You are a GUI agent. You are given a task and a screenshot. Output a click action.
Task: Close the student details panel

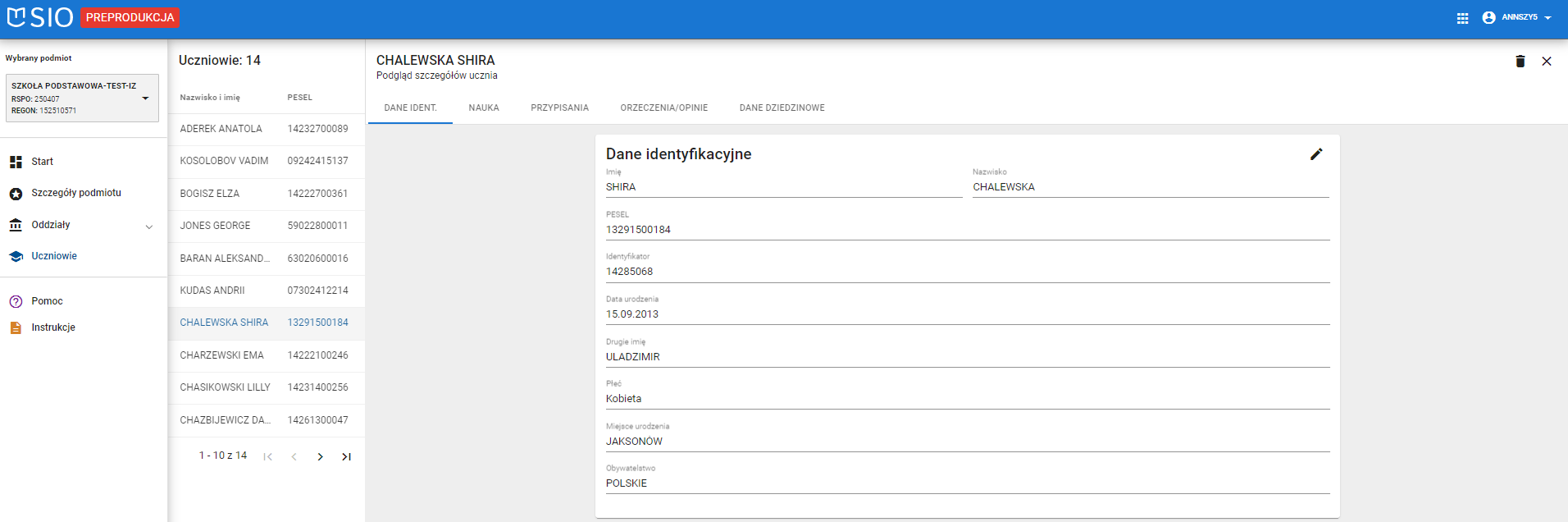tap(1546, 62)
